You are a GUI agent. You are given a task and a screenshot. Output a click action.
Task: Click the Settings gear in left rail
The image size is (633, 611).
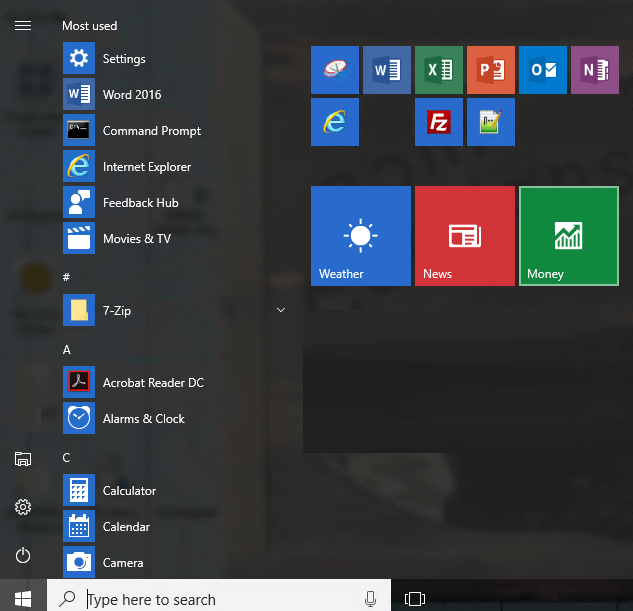pos(23,507)
